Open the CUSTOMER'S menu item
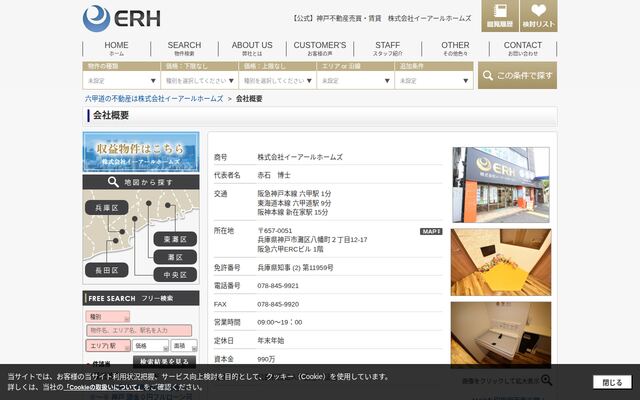Viewport: 640px width, 400px height. tap(320, 48)
